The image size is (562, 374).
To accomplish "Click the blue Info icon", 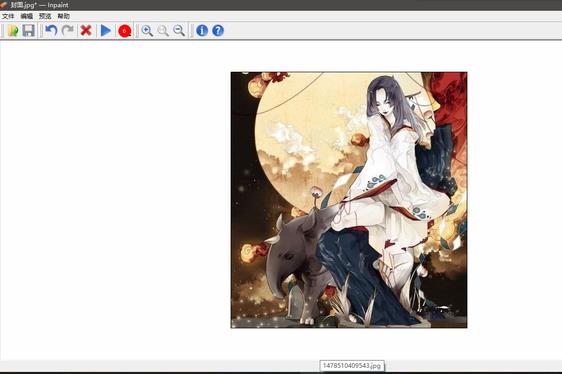I will pos(202,31).
